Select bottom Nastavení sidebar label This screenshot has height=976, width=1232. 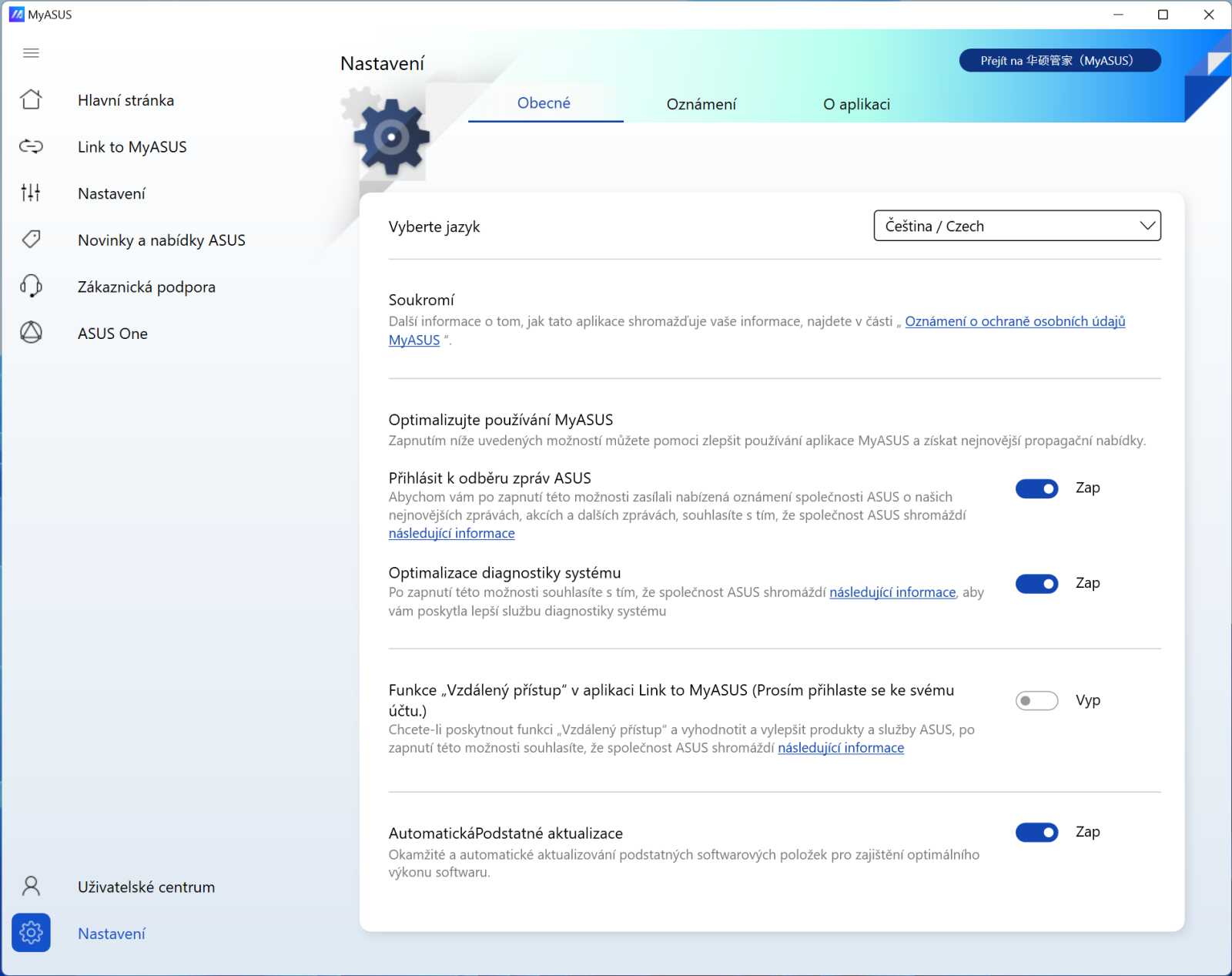112,934
